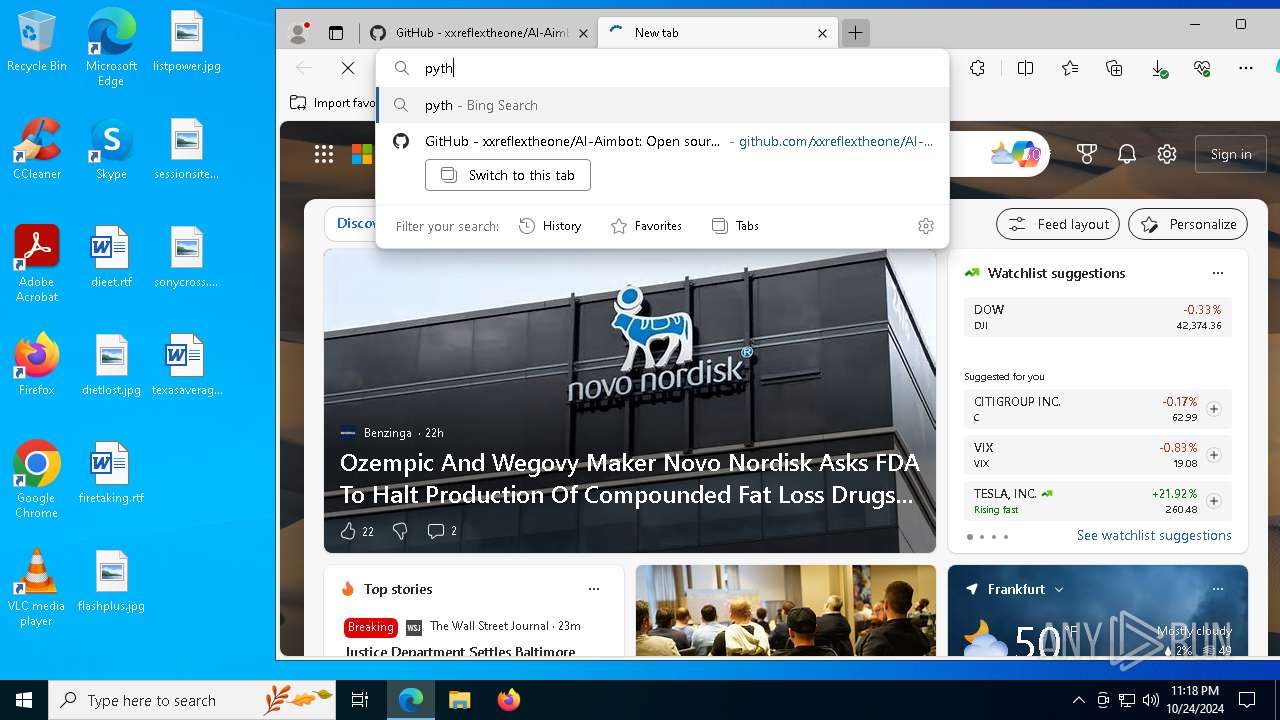Add Citigroup Inc. to watchlist
This screenshot has height=720, width=1280.
pos(1213,409)
